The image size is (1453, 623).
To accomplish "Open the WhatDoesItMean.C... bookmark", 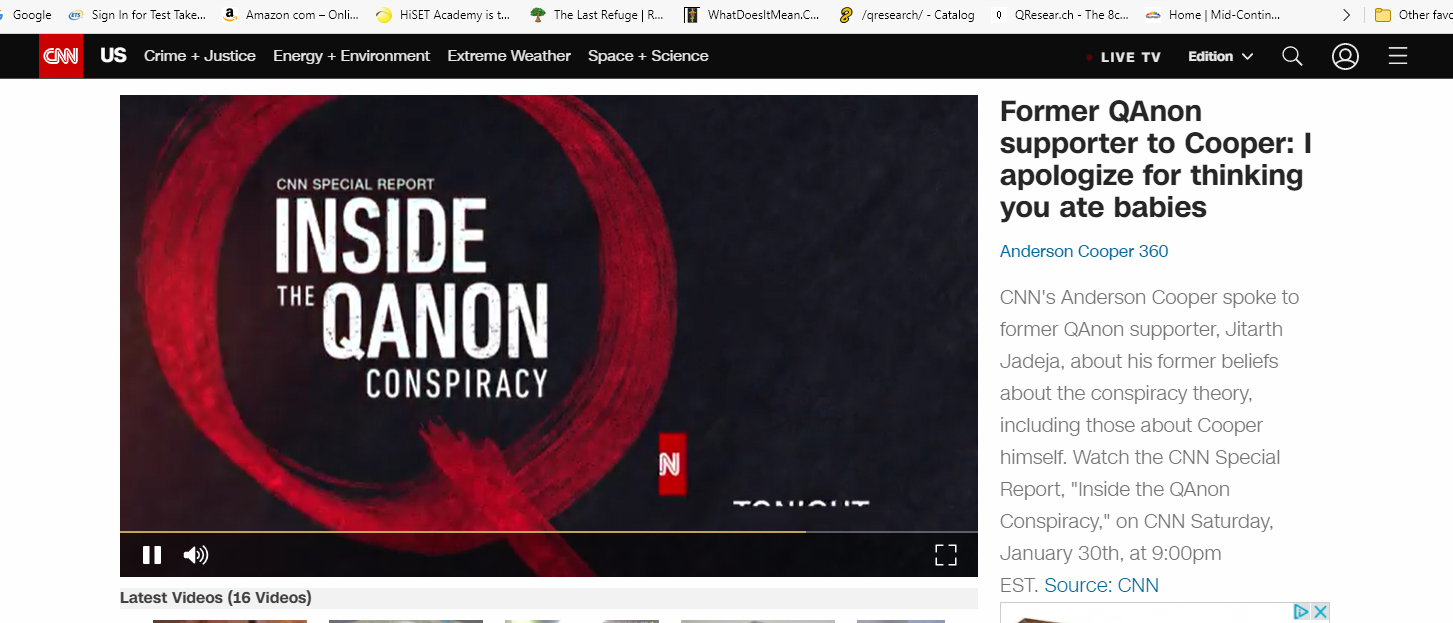I will click(x=752, y=15).
